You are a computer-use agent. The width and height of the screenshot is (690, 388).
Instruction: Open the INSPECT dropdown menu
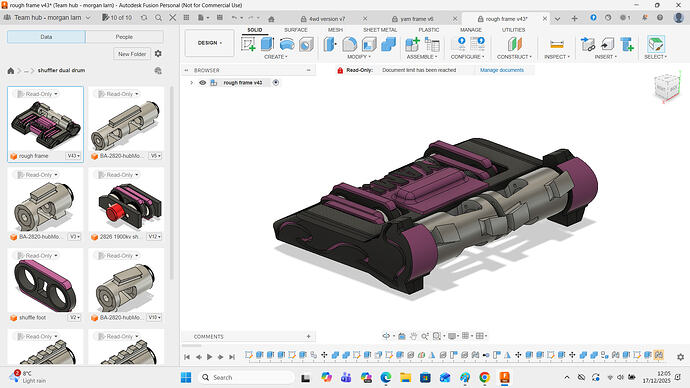[x=557, y=57]
